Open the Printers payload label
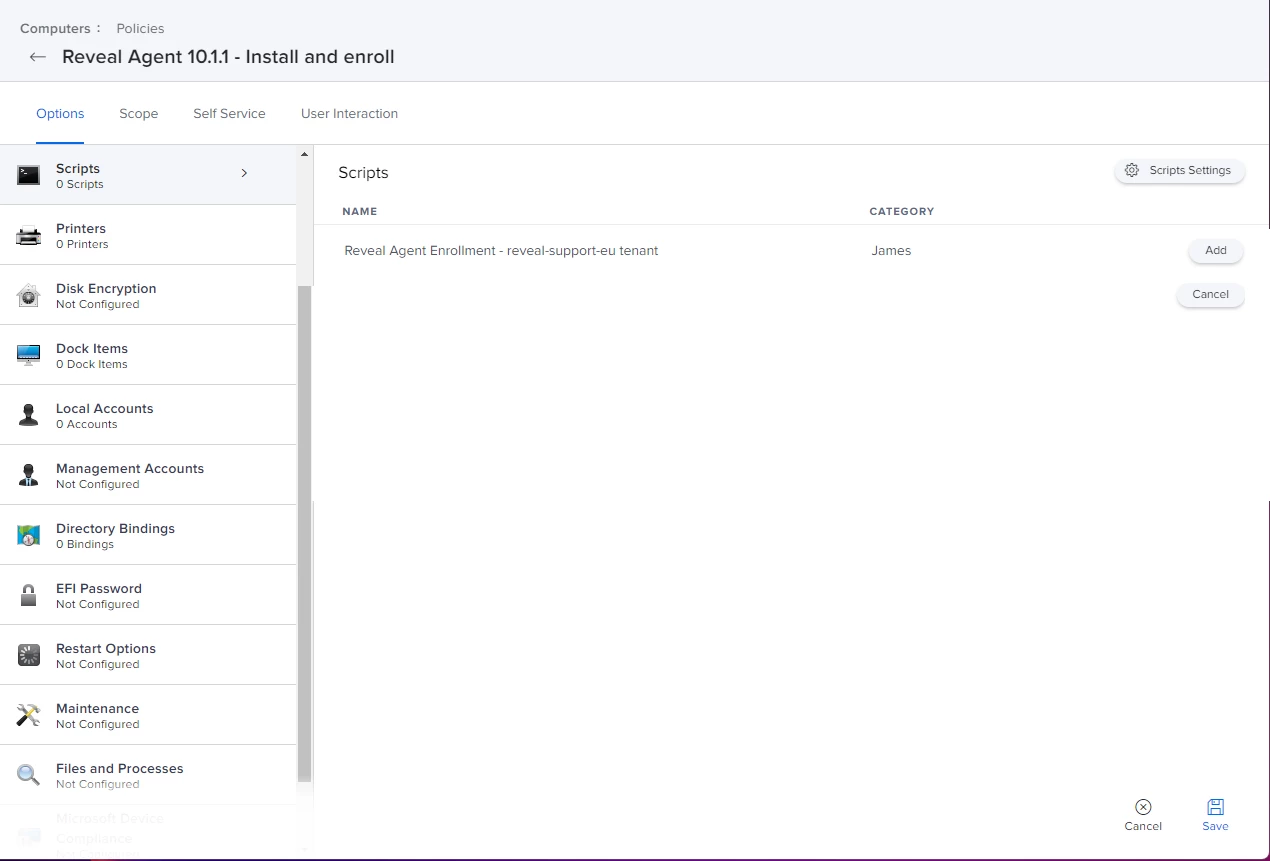 (81, 229)
